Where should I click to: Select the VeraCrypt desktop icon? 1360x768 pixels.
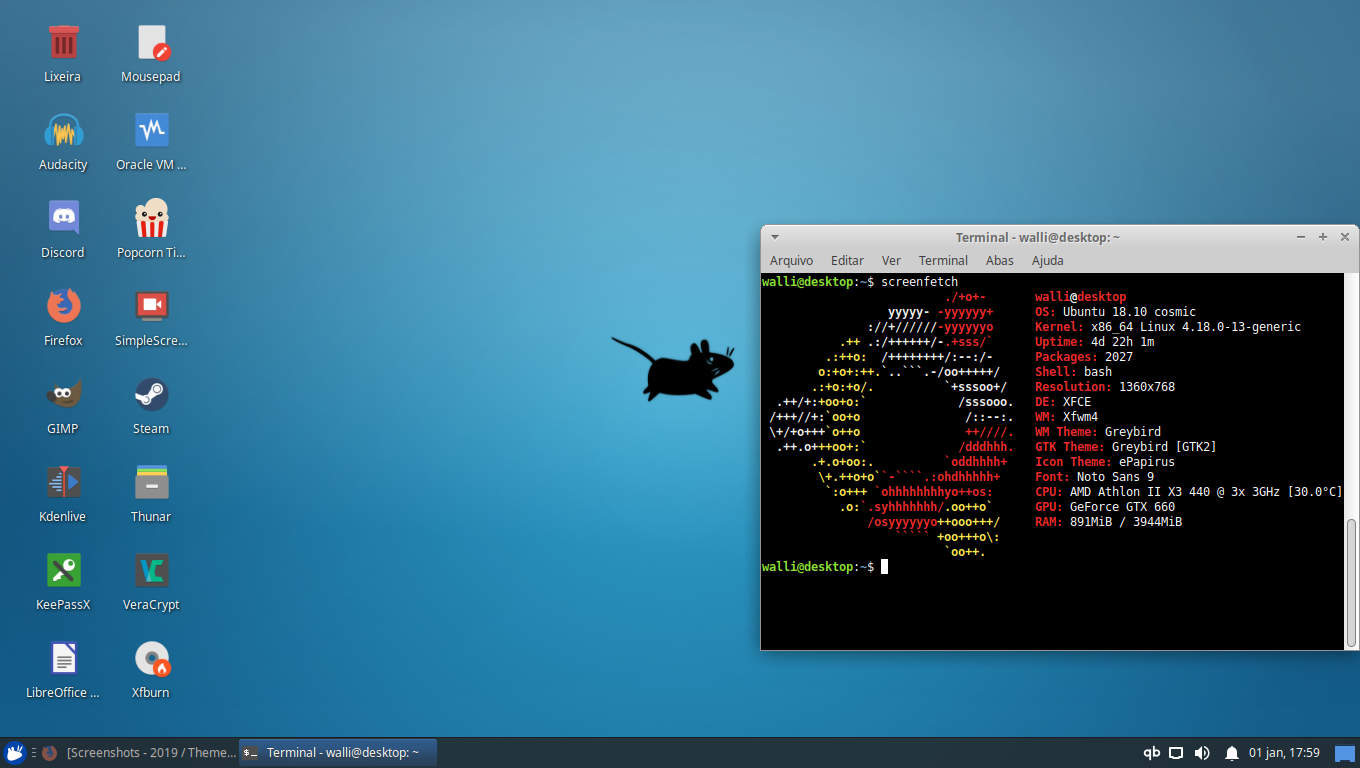151,571
